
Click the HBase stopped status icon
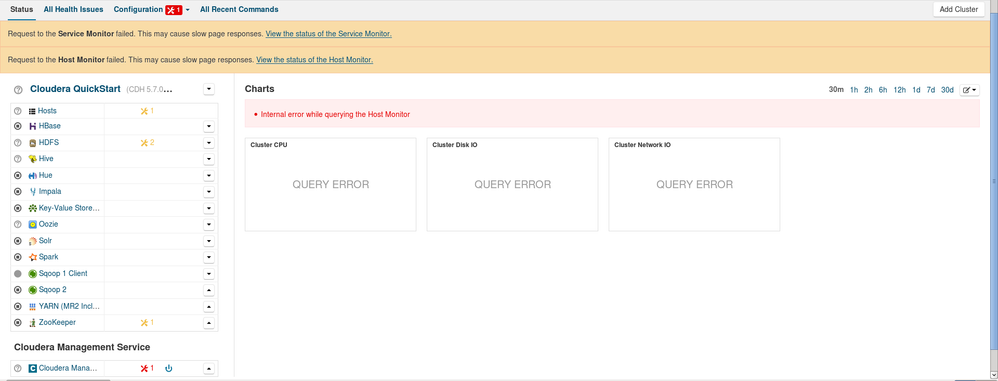click(x=18, y=126)
